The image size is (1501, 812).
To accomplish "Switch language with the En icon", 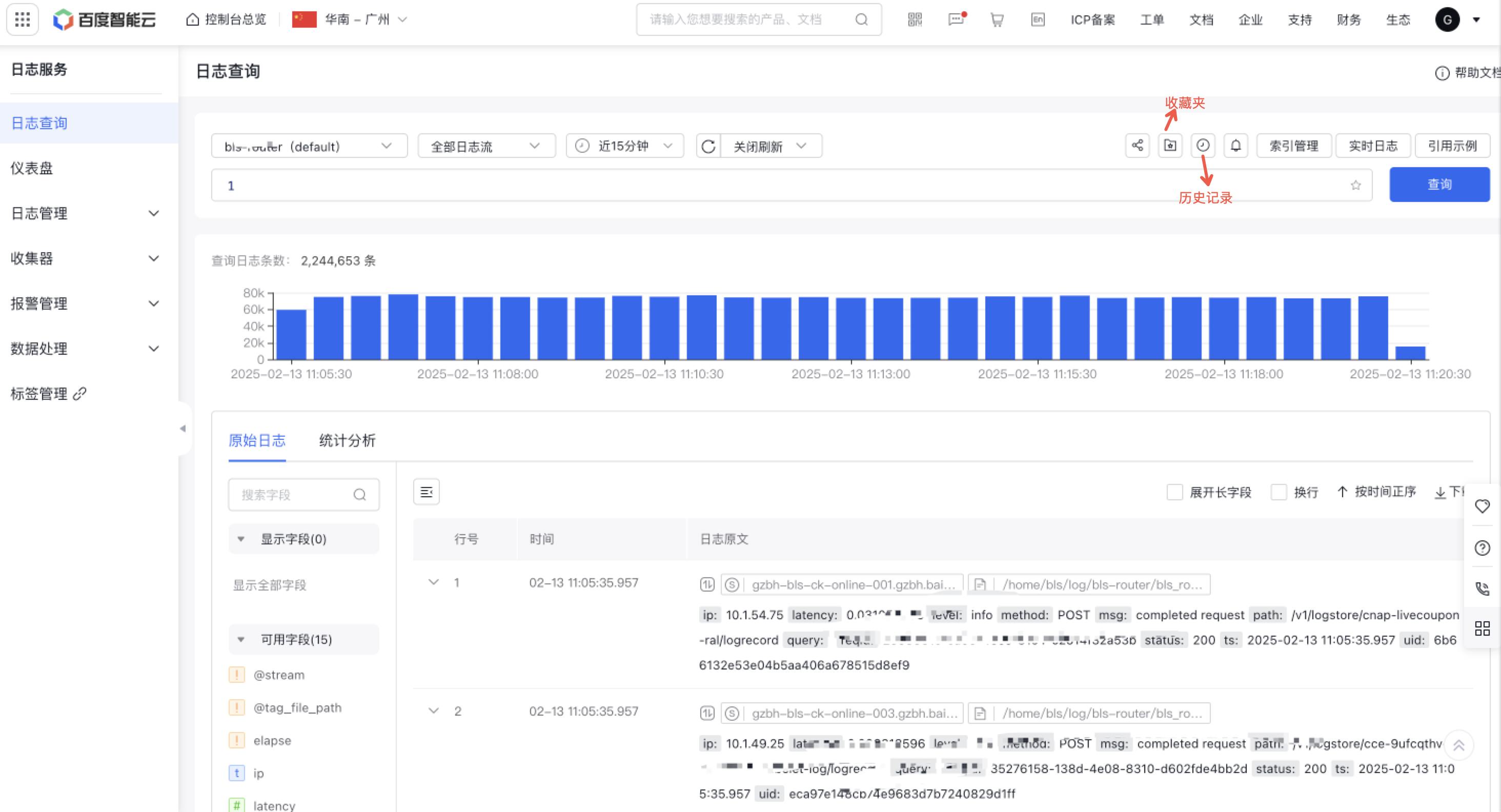I will [1038, 19].
